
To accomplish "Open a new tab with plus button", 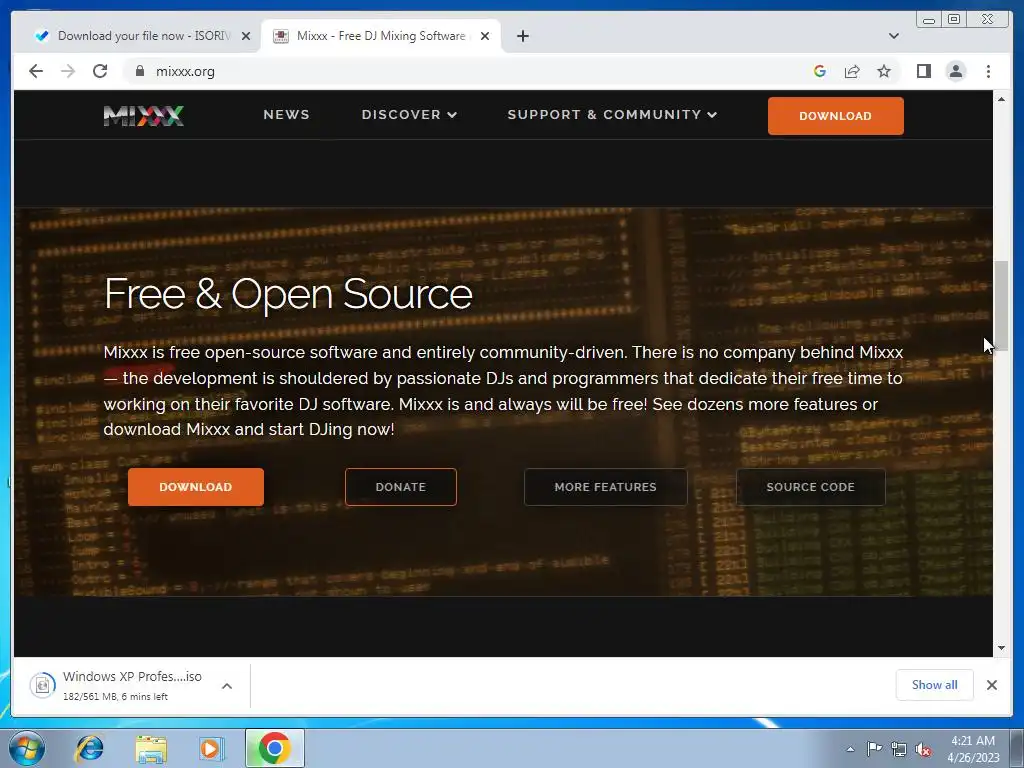I will [522, 36].
